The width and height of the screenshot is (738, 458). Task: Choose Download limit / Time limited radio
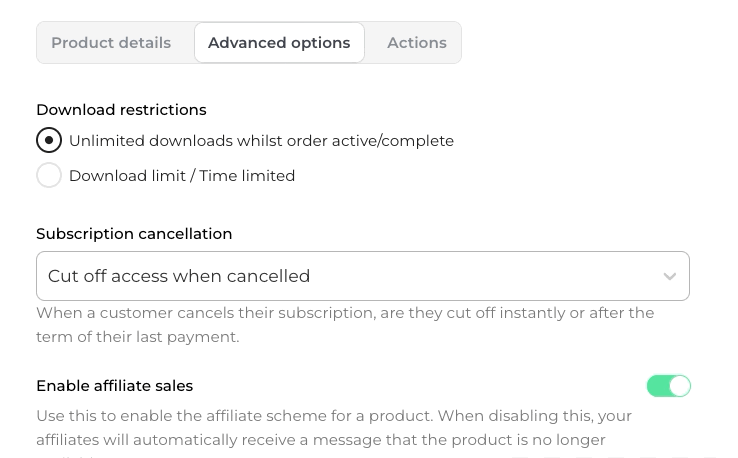pyautogui.click(x=49, y=175)
